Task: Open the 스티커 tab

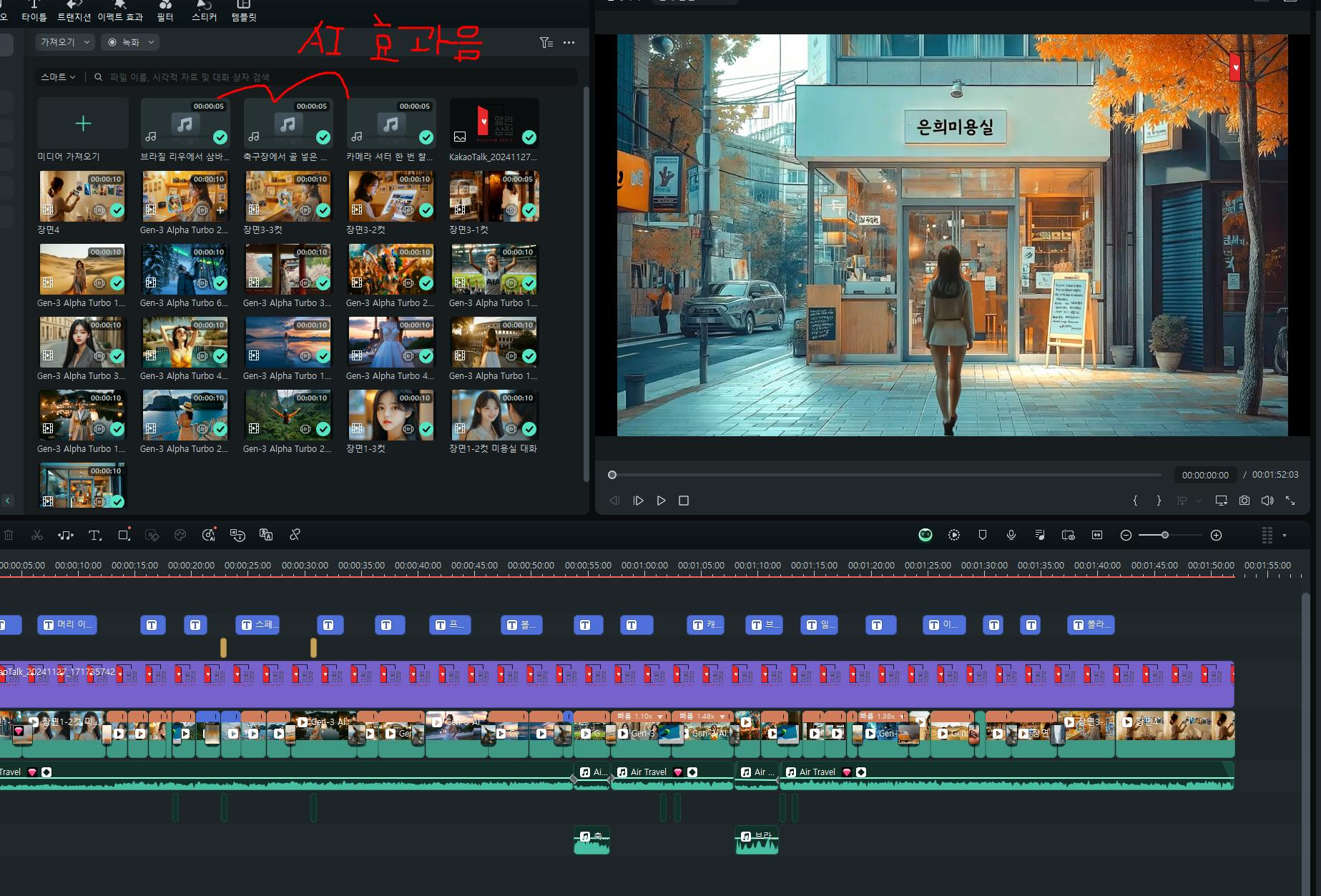Action: point(204,11)
